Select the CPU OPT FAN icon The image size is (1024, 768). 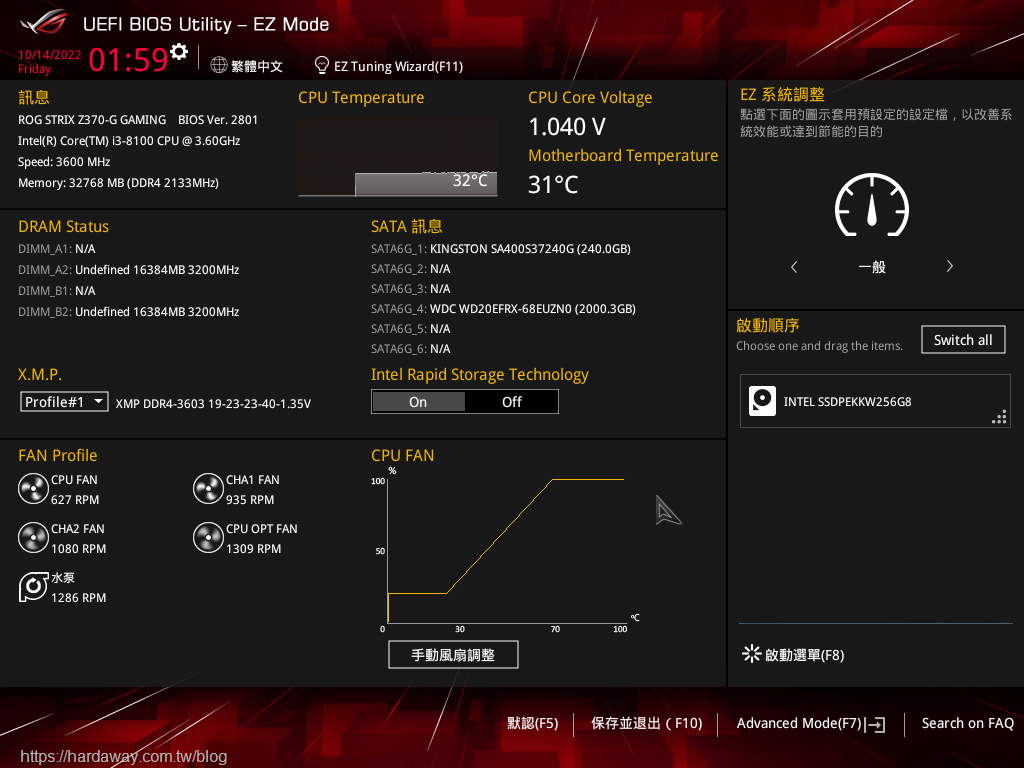(208, 538)
